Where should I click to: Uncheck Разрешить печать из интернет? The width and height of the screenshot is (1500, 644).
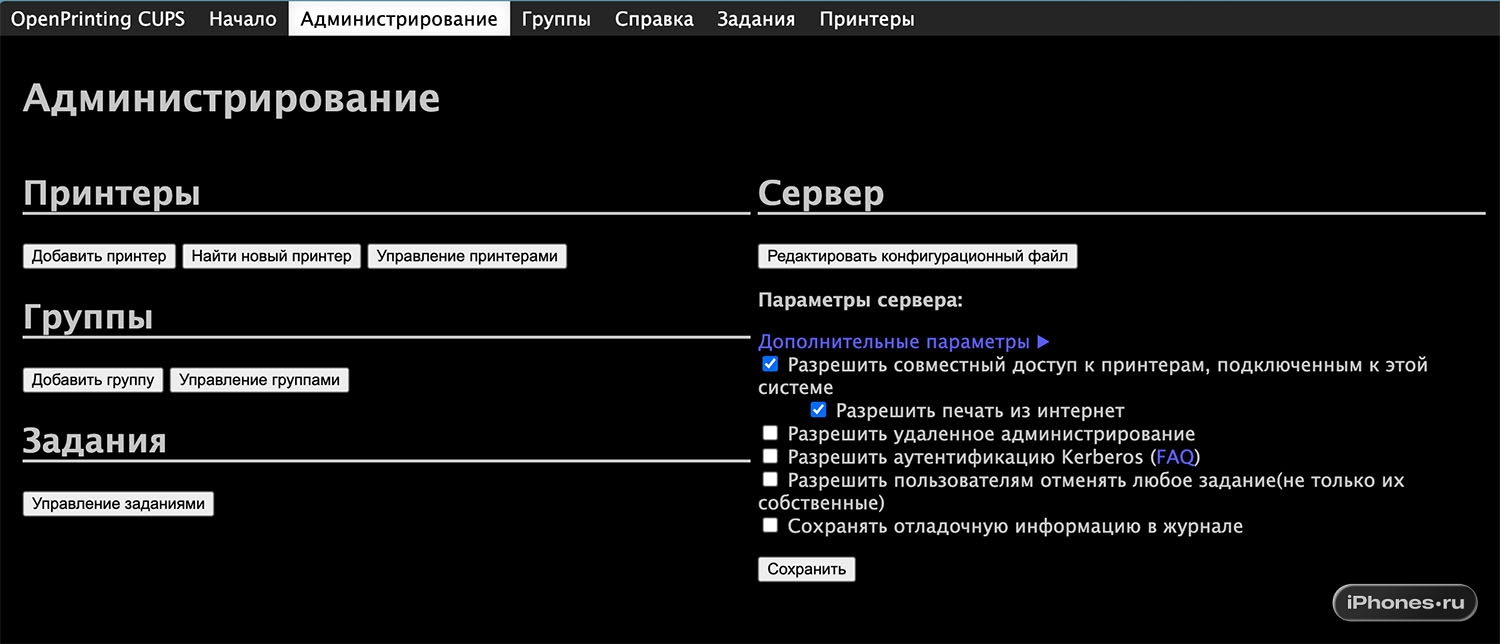coord(818,410)
